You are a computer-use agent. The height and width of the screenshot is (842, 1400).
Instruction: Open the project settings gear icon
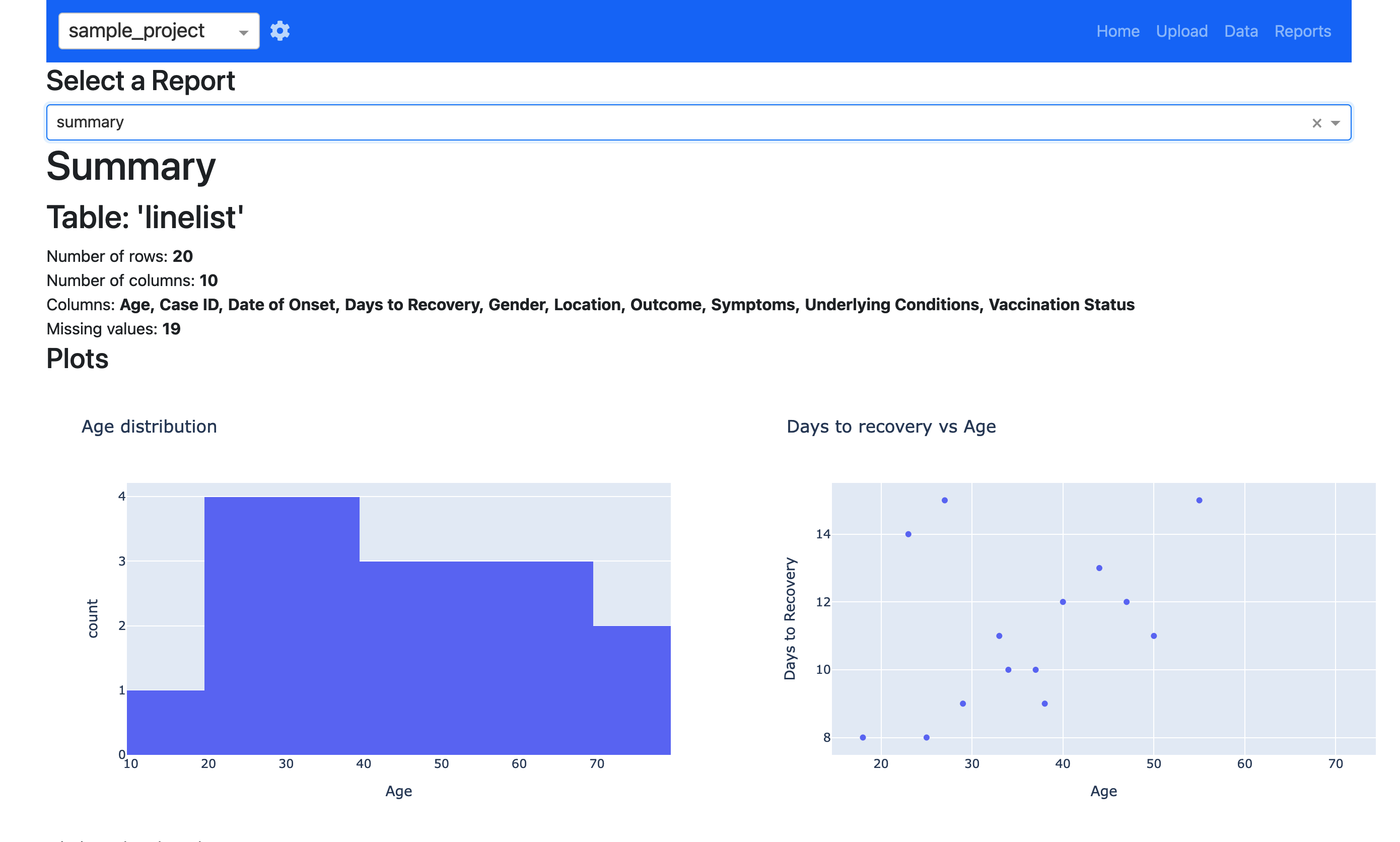click(x=279, y=31)
